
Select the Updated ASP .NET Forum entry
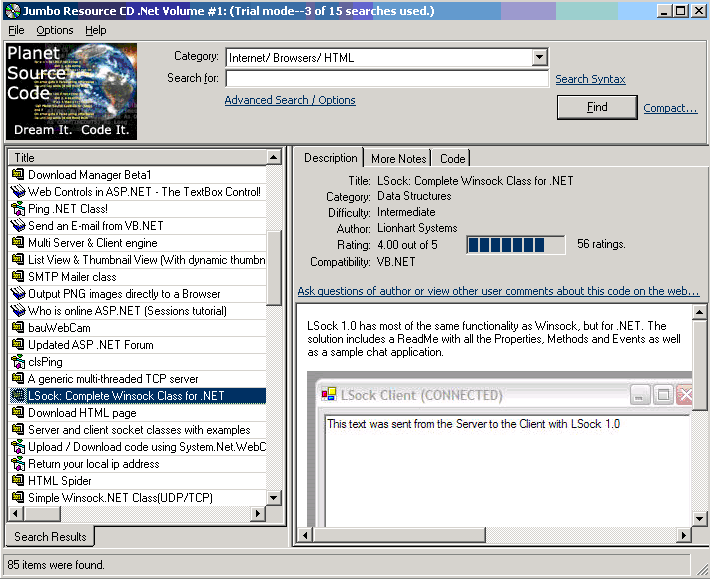pyautogui.click(x=138, y=345)
